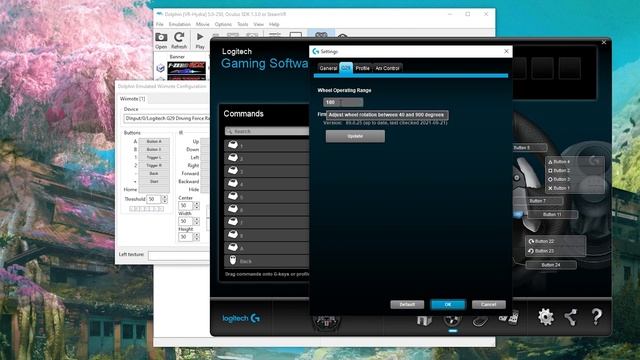Switch to the Profile settings tab
The width and height of the screenshot is (640, 360).
(x=362, y=68)
